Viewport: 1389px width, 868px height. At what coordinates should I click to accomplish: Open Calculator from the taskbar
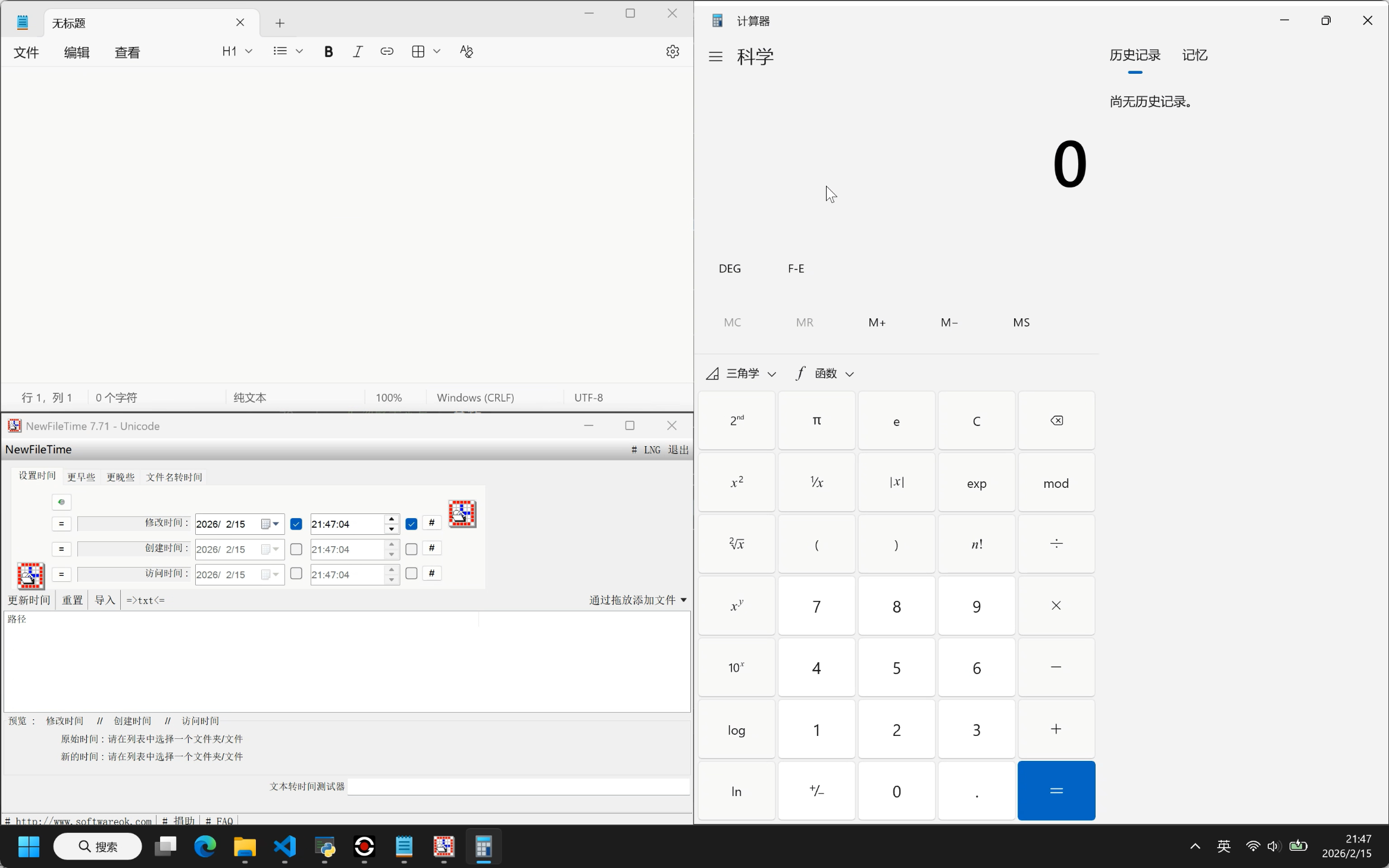click(483, 846)
